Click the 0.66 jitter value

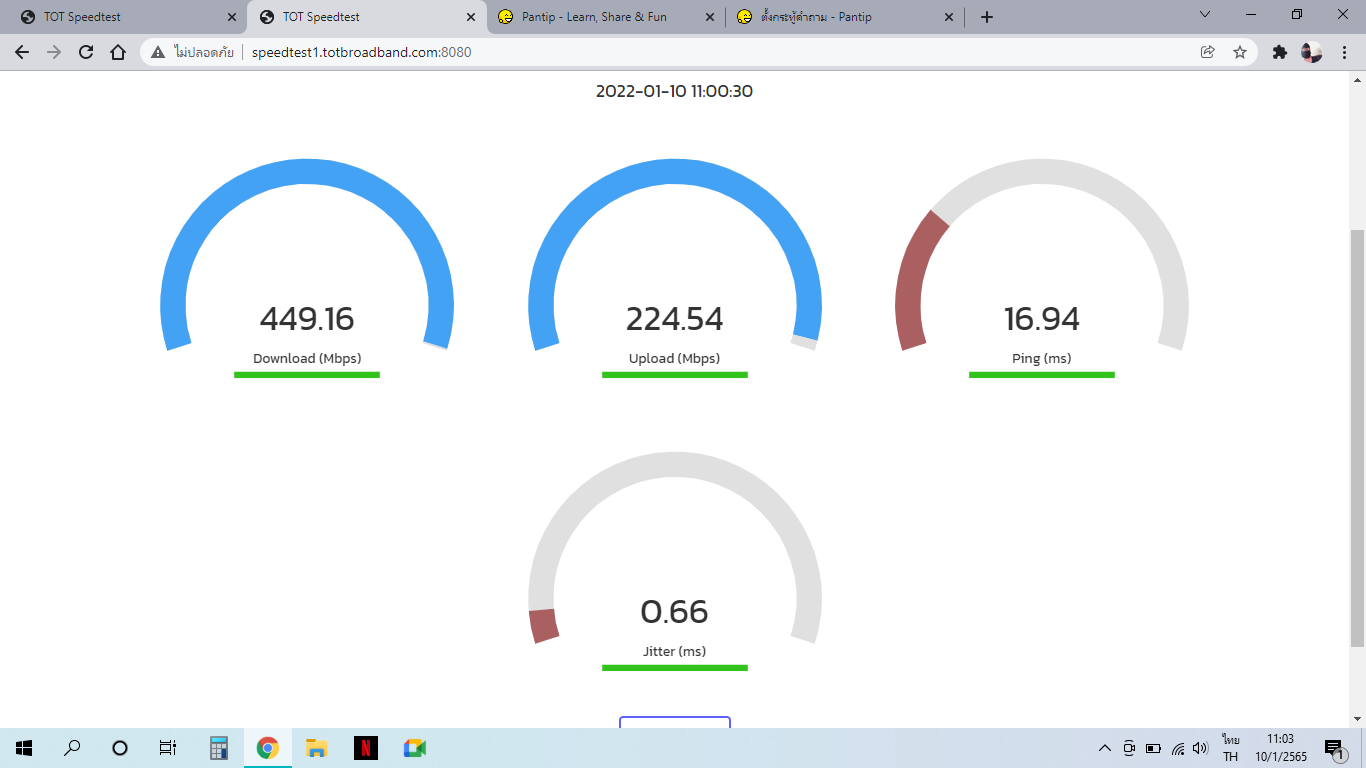675,611
